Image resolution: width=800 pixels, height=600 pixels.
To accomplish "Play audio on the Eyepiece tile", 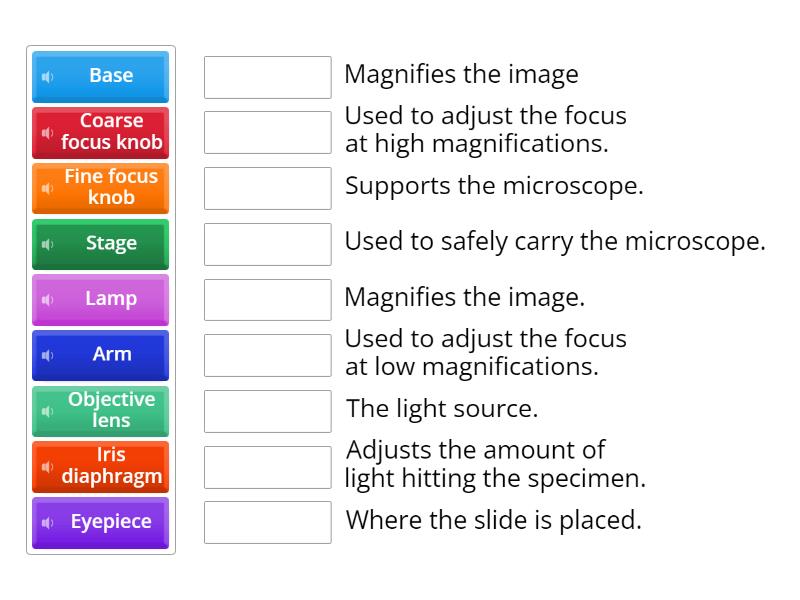I will point(46,522).
